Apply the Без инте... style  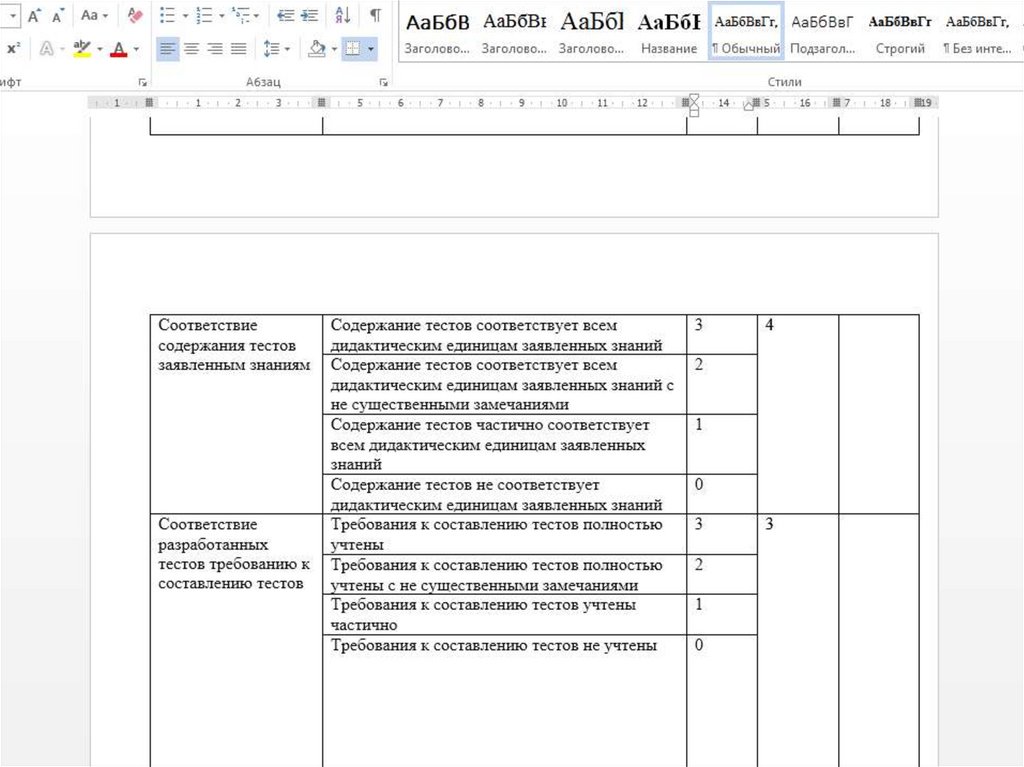click(977, 33)
